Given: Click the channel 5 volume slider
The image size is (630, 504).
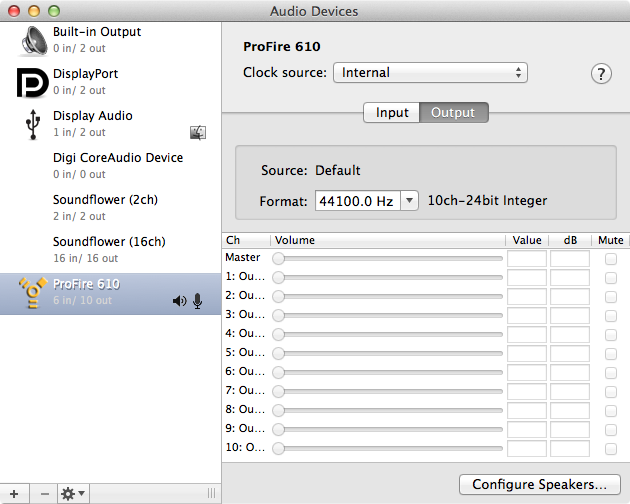Looking at the screenshot, I should coord(387,353).
